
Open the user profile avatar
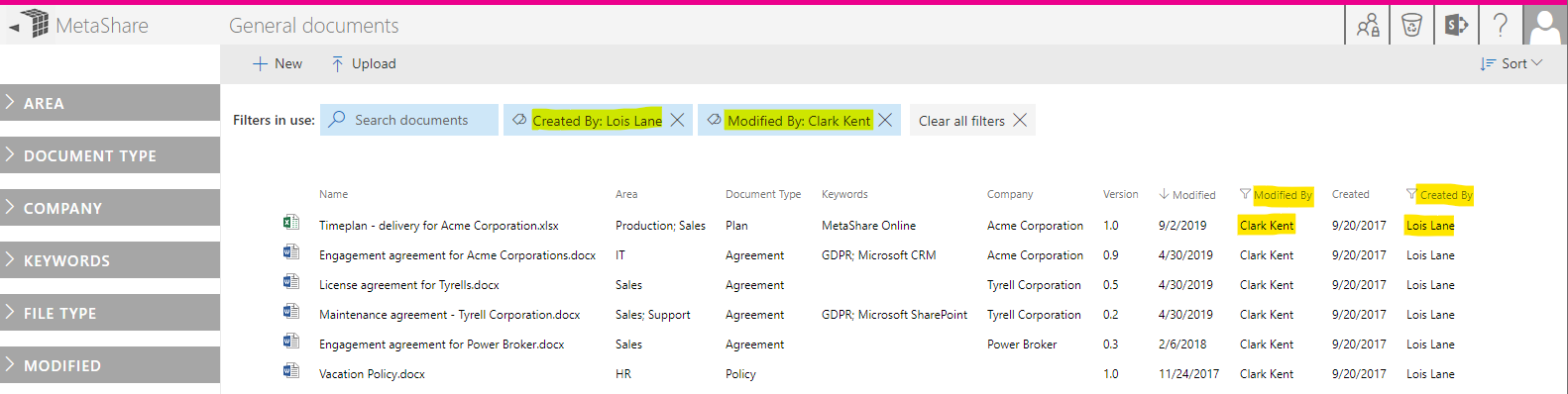point(1545,25)
